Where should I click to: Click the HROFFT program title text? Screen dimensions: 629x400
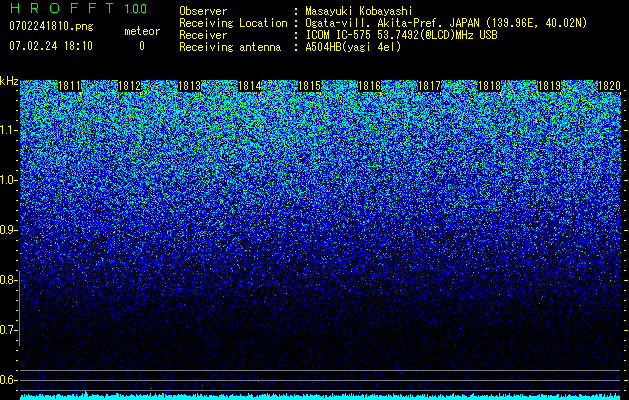pos(62,8)
